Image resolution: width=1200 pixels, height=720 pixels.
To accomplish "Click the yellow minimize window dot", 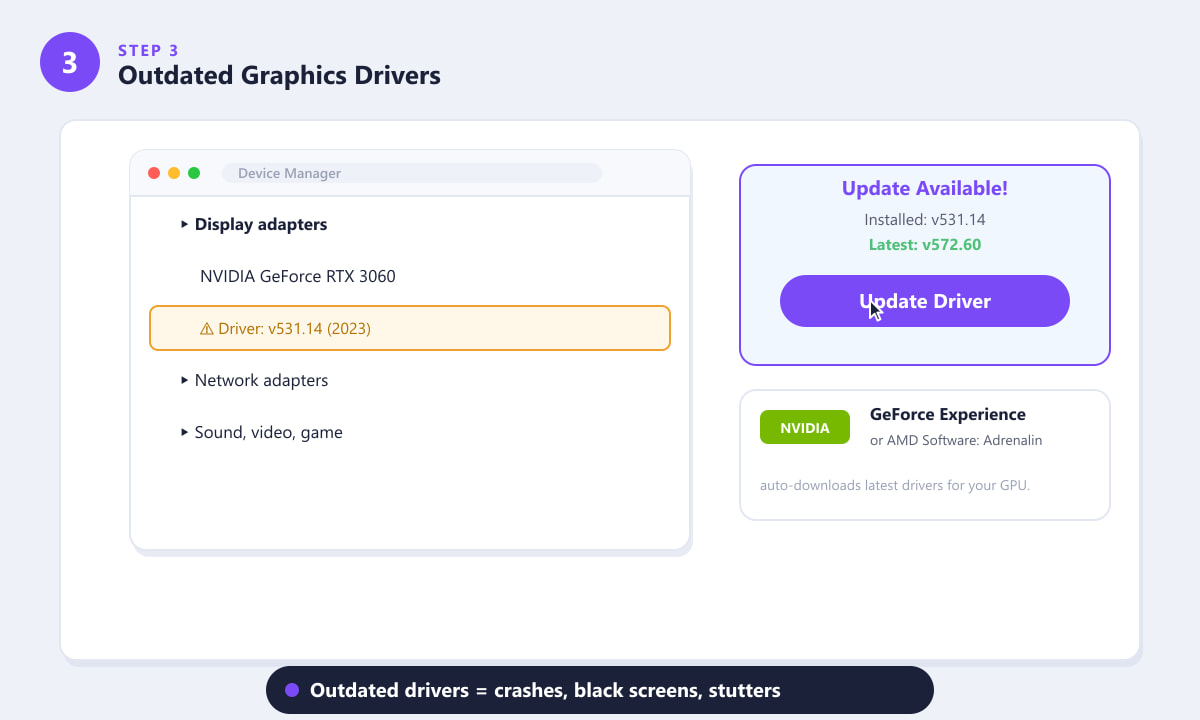I will coord(174,173).
